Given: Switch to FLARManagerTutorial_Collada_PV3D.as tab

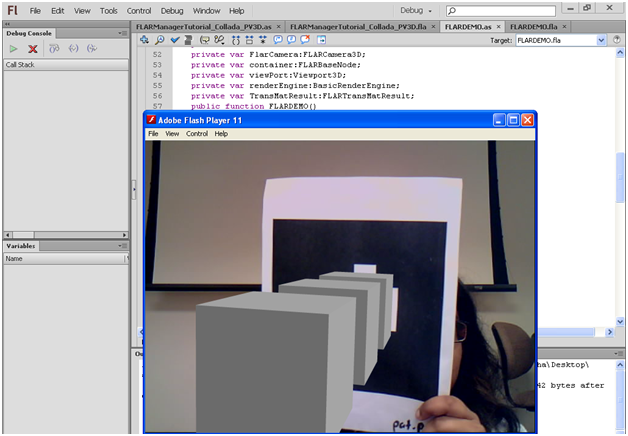Looking at the screenshot, I should [x=203, y=27].
